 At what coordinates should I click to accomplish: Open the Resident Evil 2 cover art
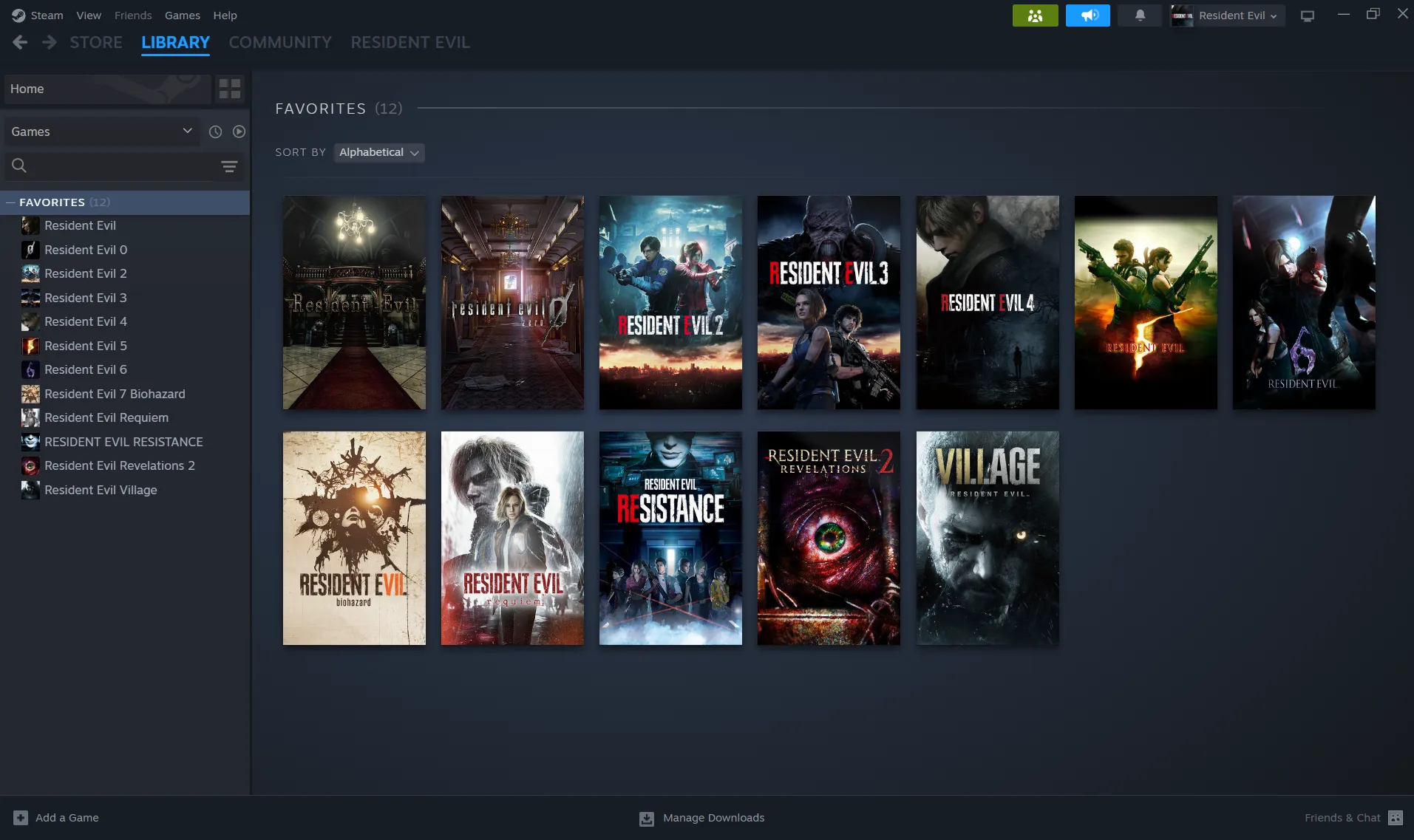(x=670, y=302)
